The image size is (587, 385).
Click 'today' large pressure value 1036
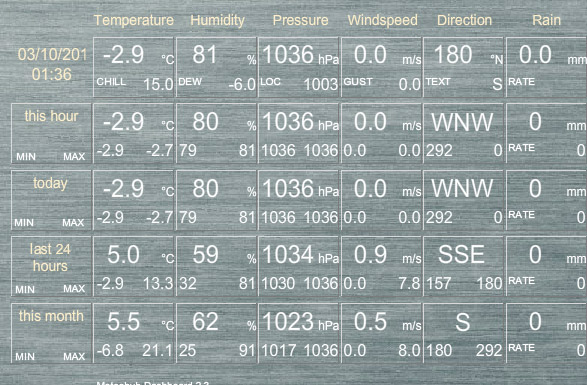[x=288, y=188]
